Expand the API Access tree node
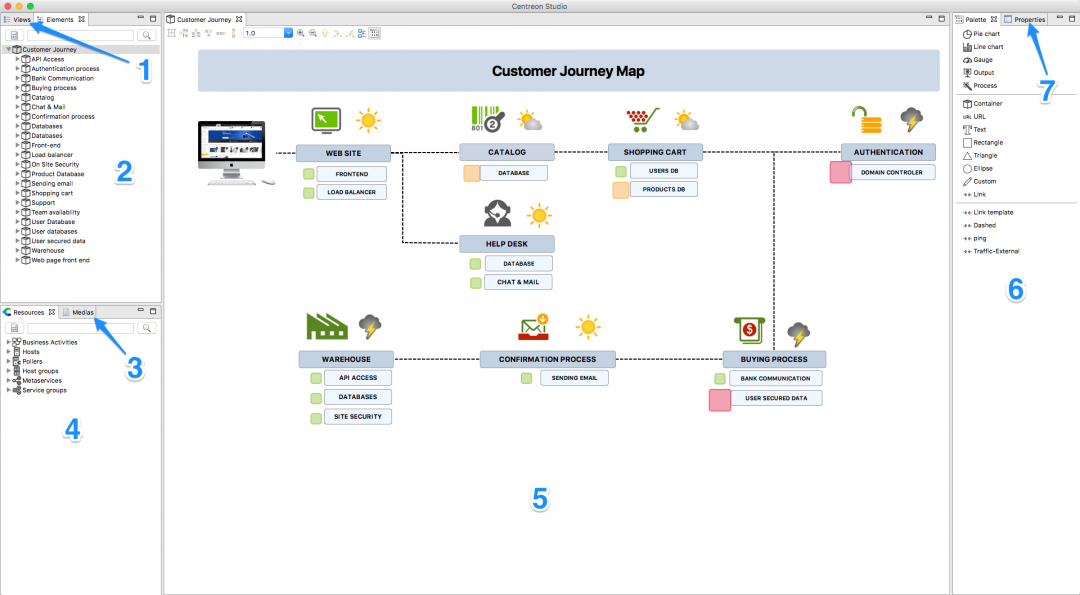This screenshot has width=1080, height=595. (x=17, y=59)
